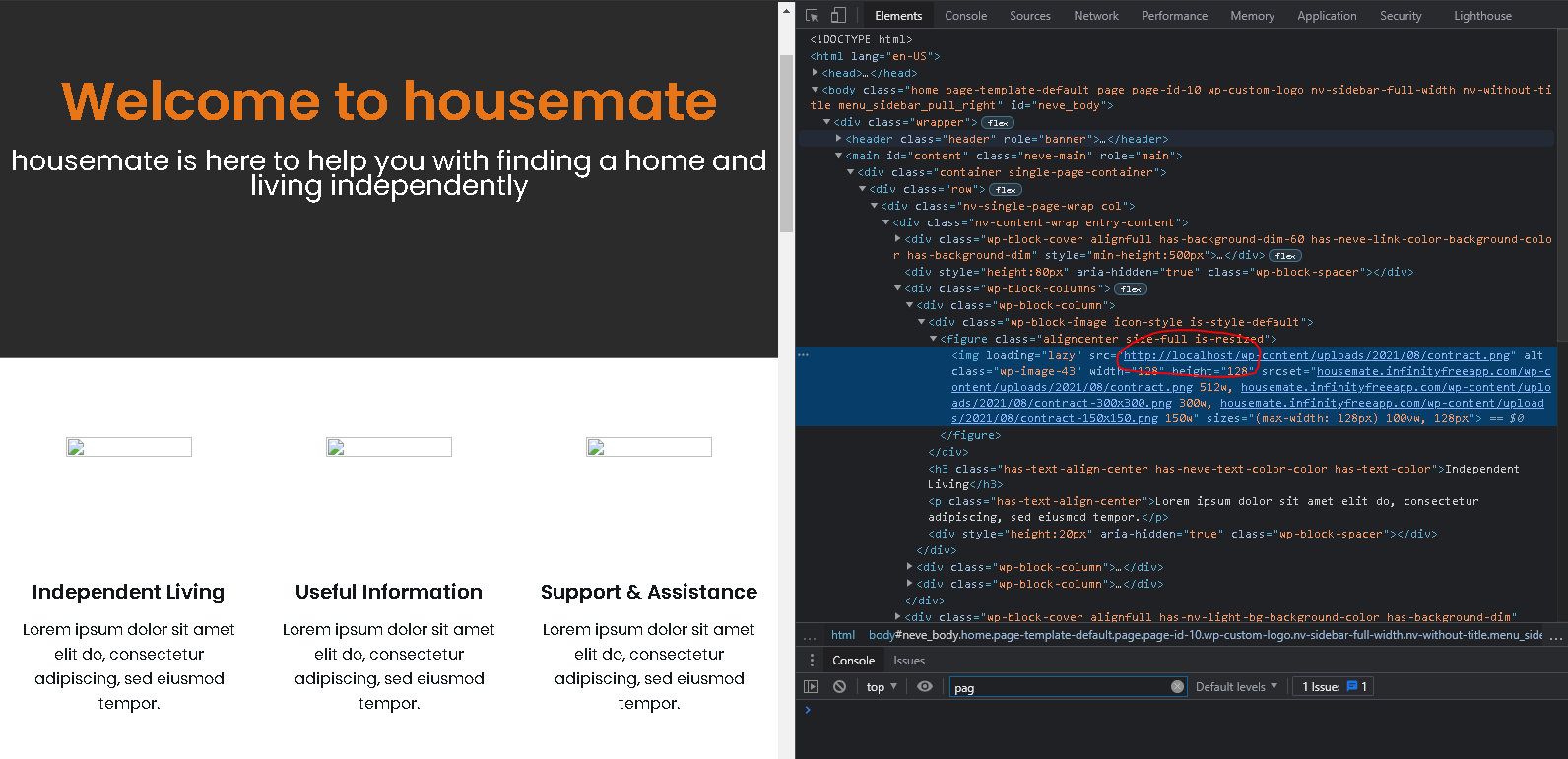Image resolution: width=1568 pixels, height=759 pixels.
Task: Open the drawer's three-dot menu
Action: coord(812,661)
